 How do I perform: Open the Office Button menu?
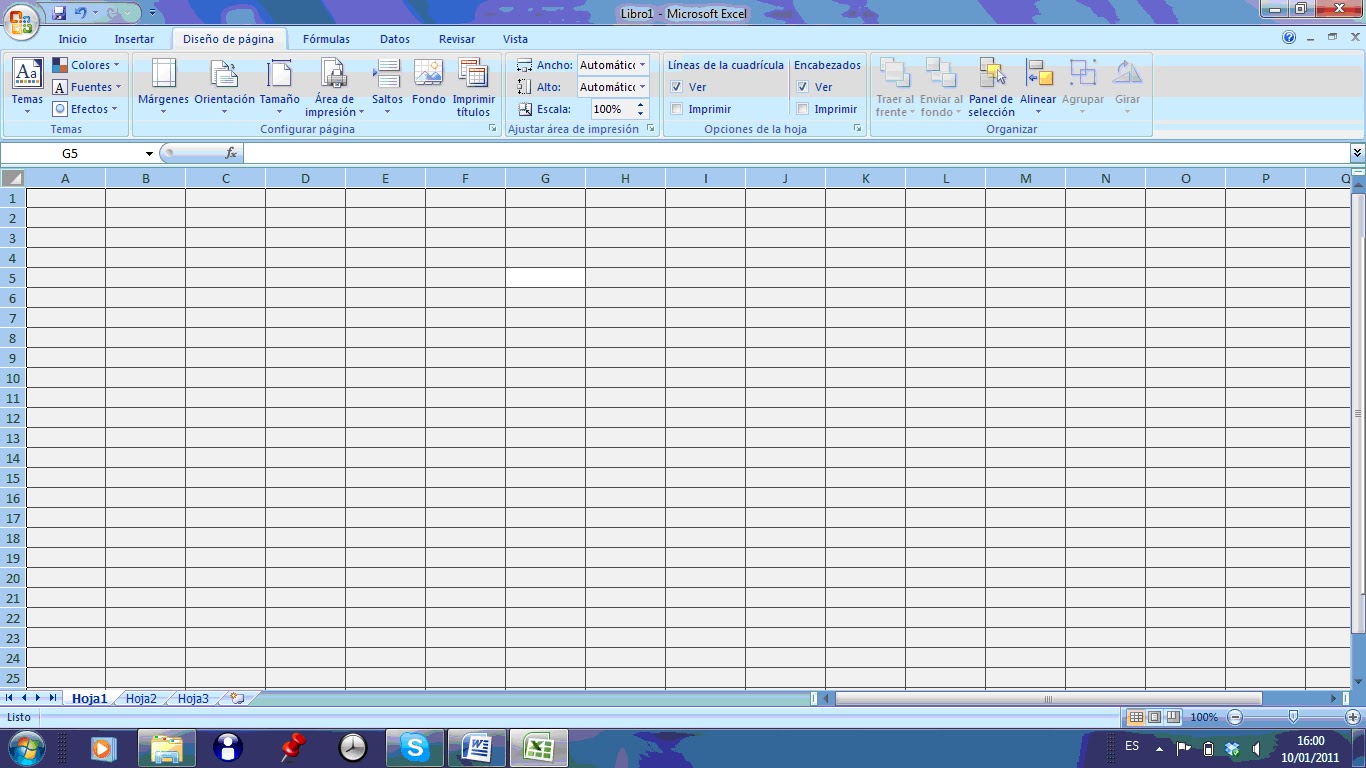(20, 19)
